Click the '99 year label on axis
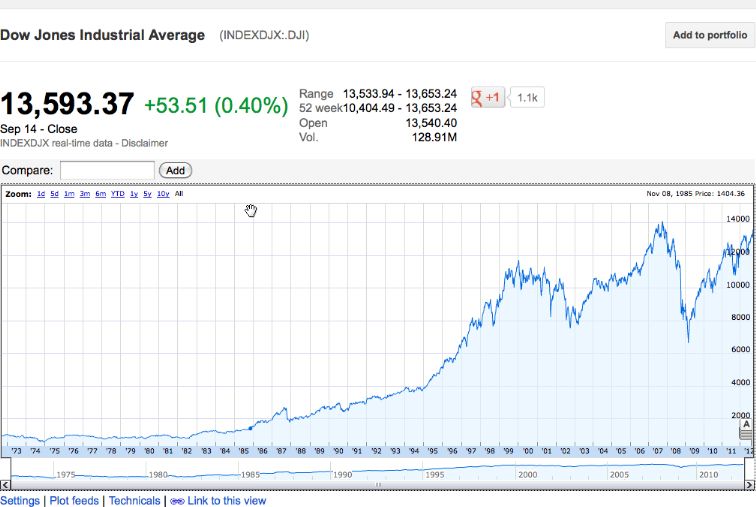This screenshot has height=507, width=756. (x=509, y=451)
